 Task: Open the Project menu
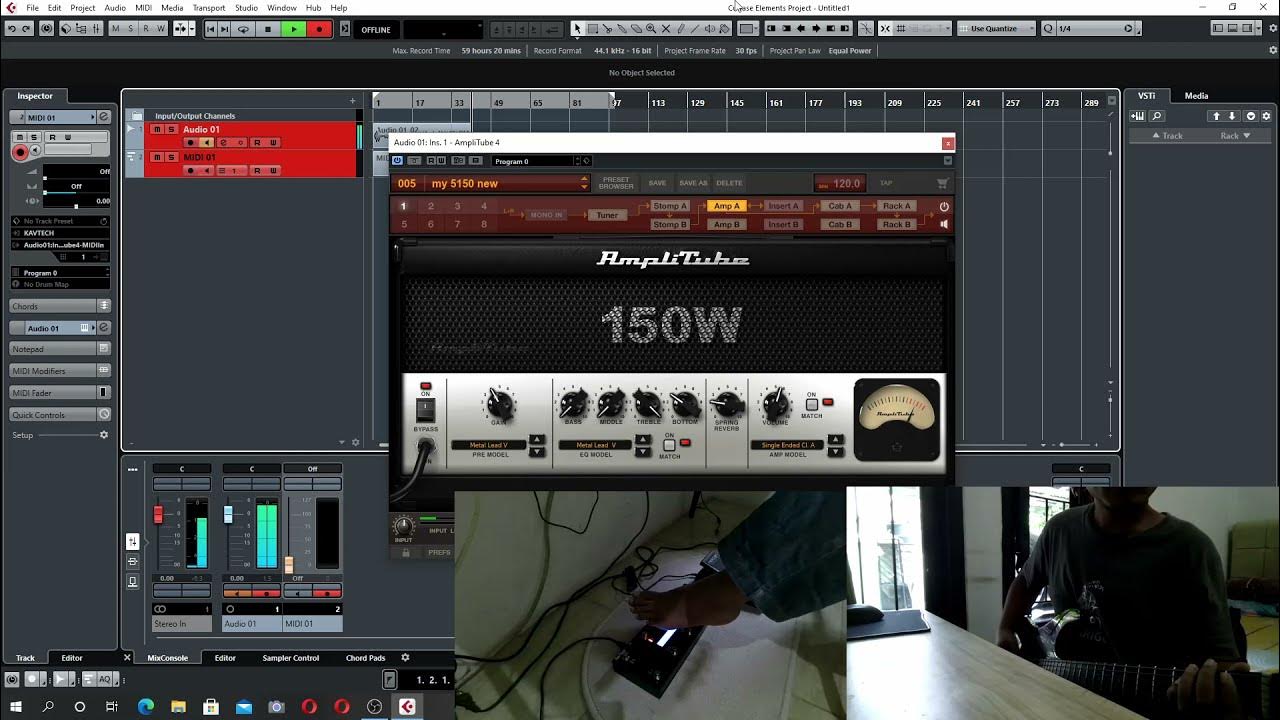[83, 8]
